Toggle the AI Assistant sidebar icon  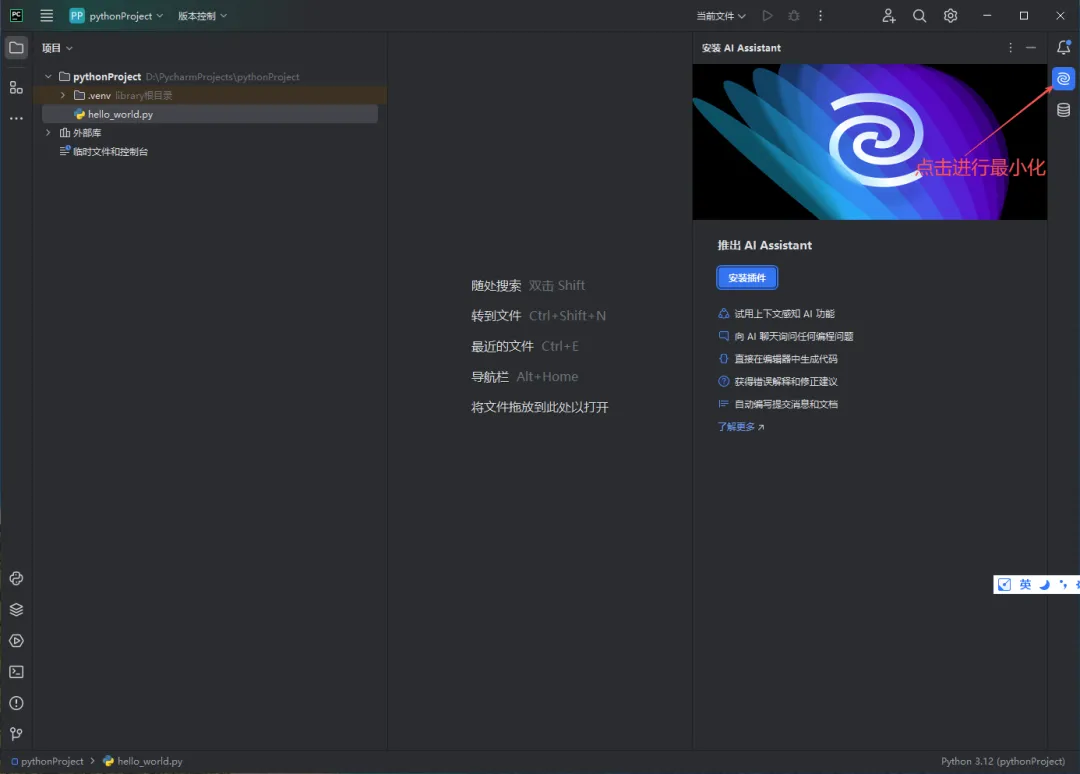1063,79
